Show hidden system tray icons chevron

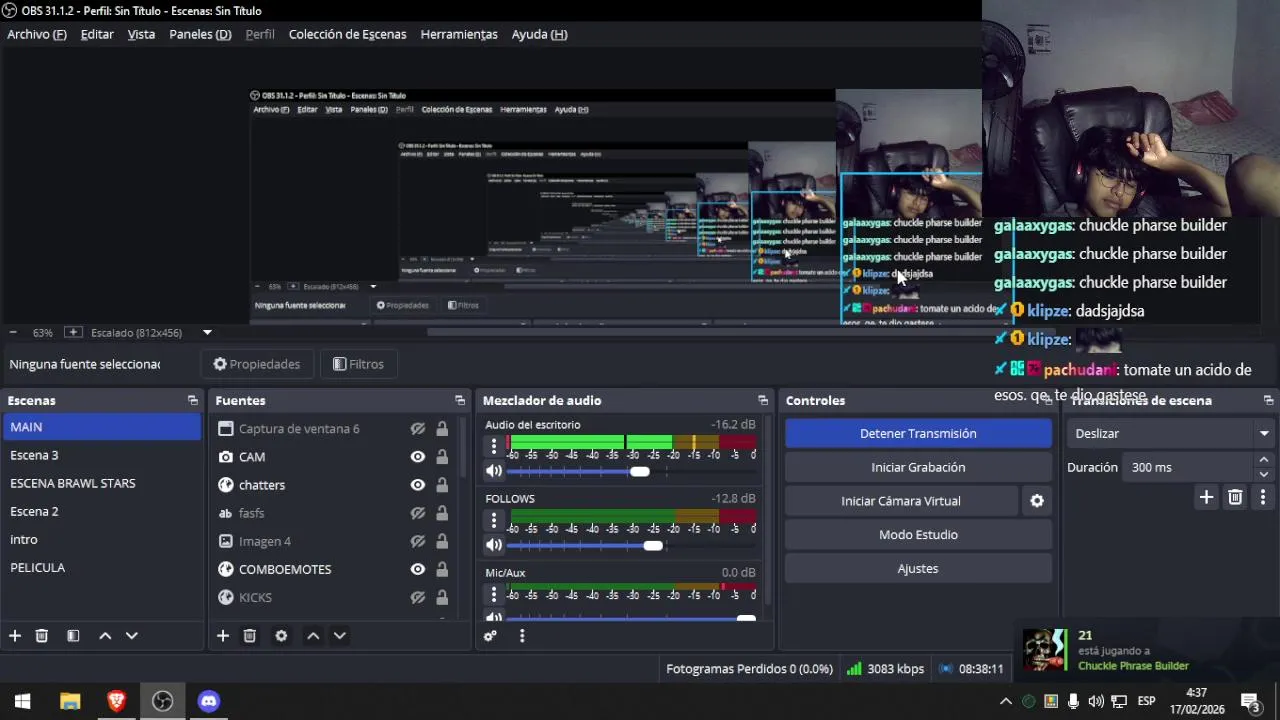tap(1006, 701)
